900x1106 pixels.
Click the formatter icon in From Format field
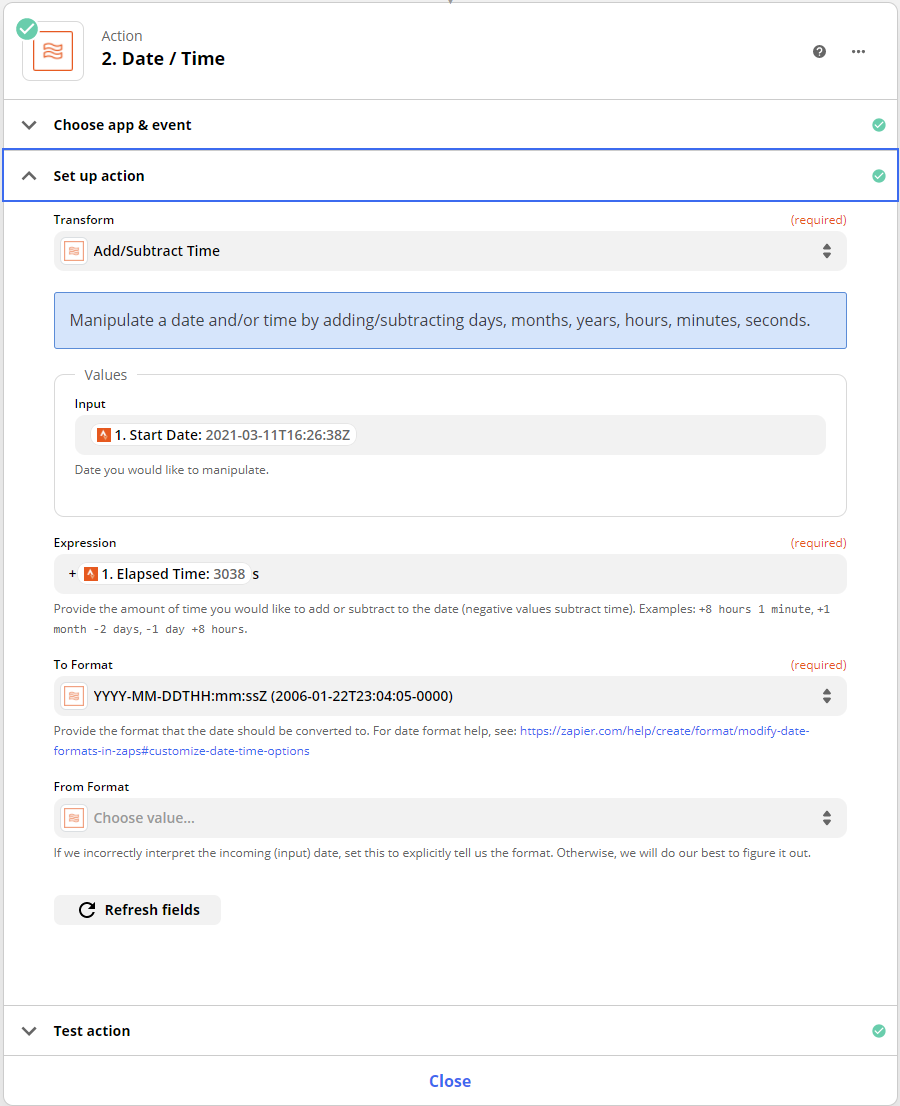[x=74, y=818]
